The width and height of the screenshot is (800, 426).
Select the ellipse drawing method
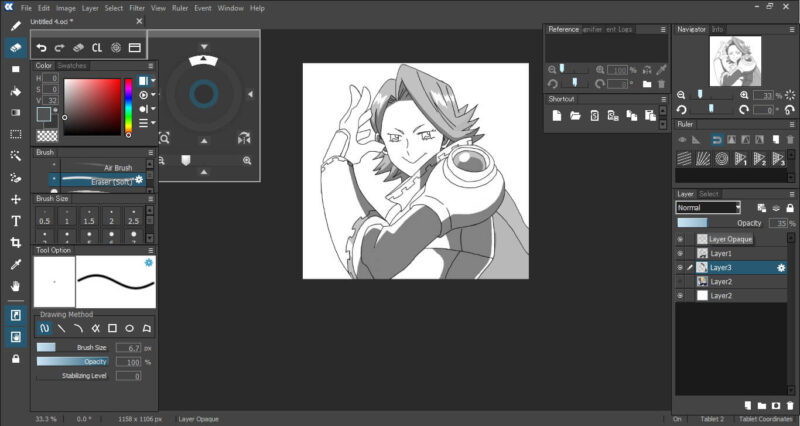click(x=129, y=328)
